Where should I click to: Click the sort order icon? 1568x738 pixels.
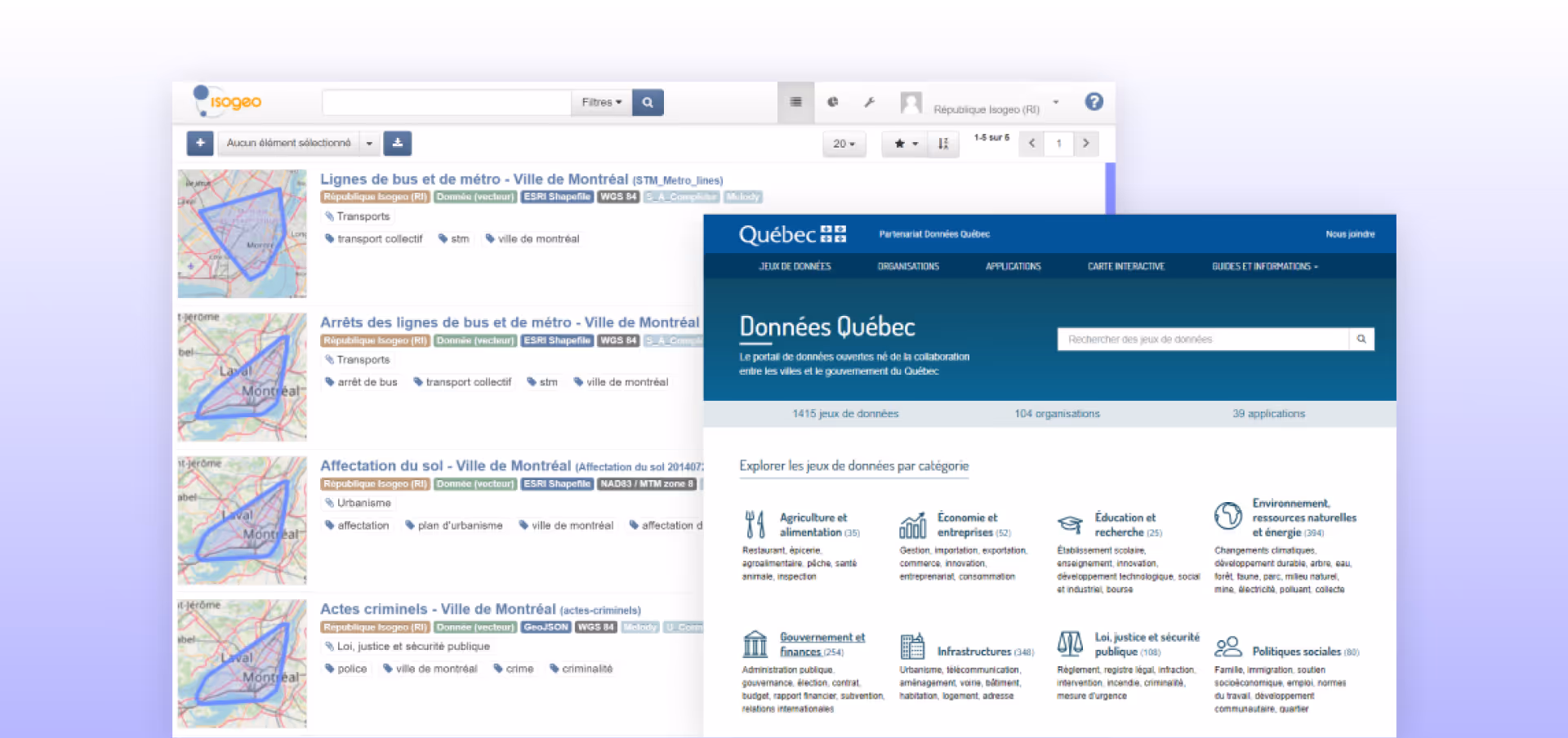point(943,144)
